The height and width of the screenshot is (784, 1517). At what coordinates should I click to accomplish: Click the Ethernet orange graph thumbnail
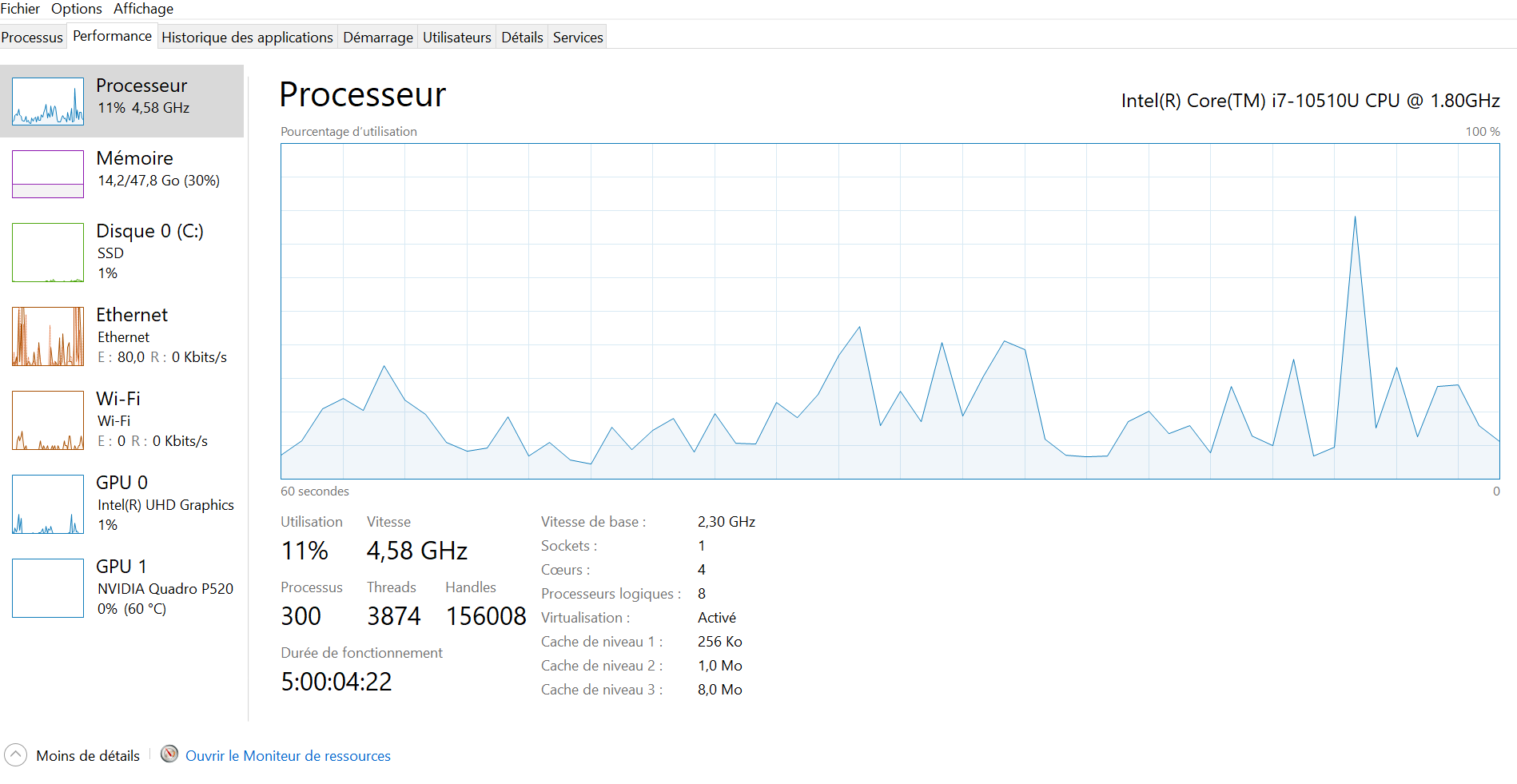point(48,336)
